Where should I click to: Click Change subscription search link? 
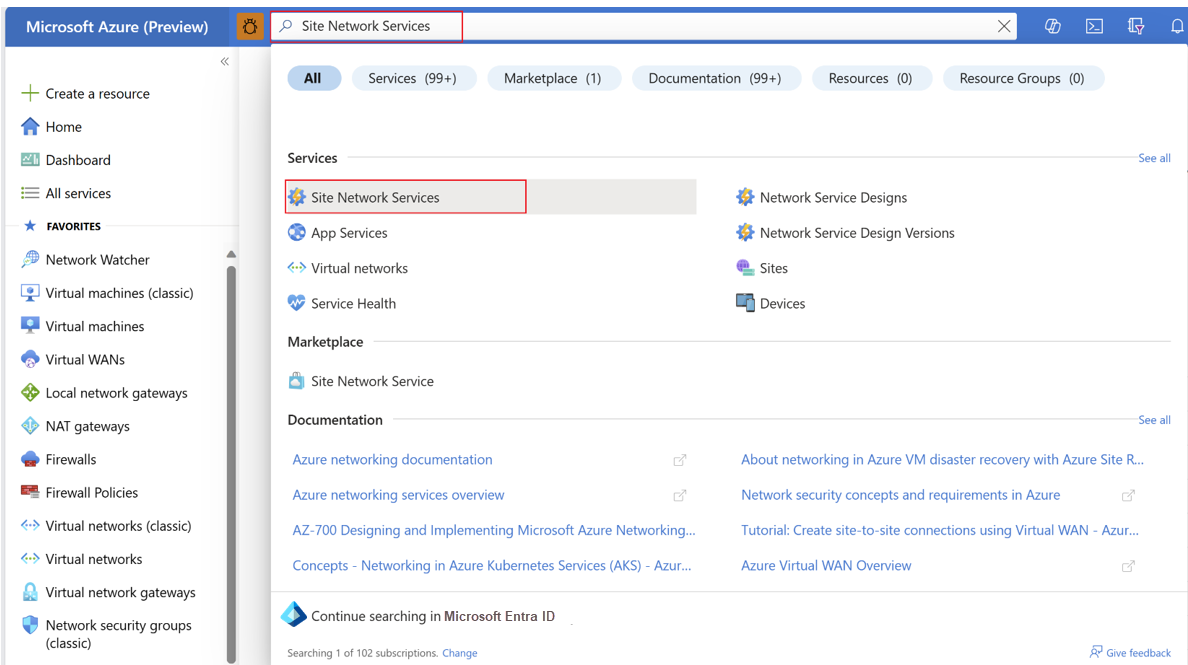(459, 653)
